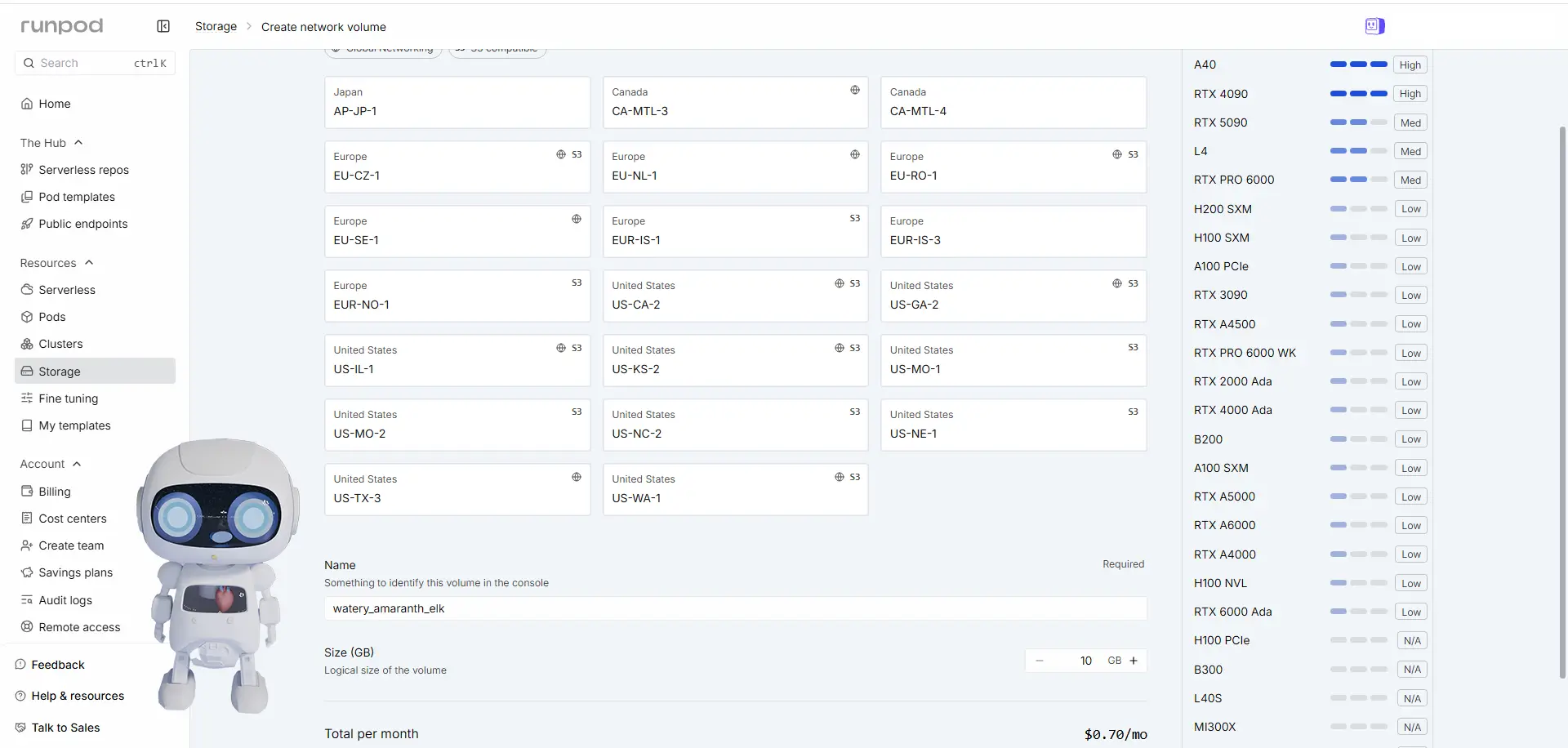Click the Home house icon

pyautogui.click(x=27, y=104)
